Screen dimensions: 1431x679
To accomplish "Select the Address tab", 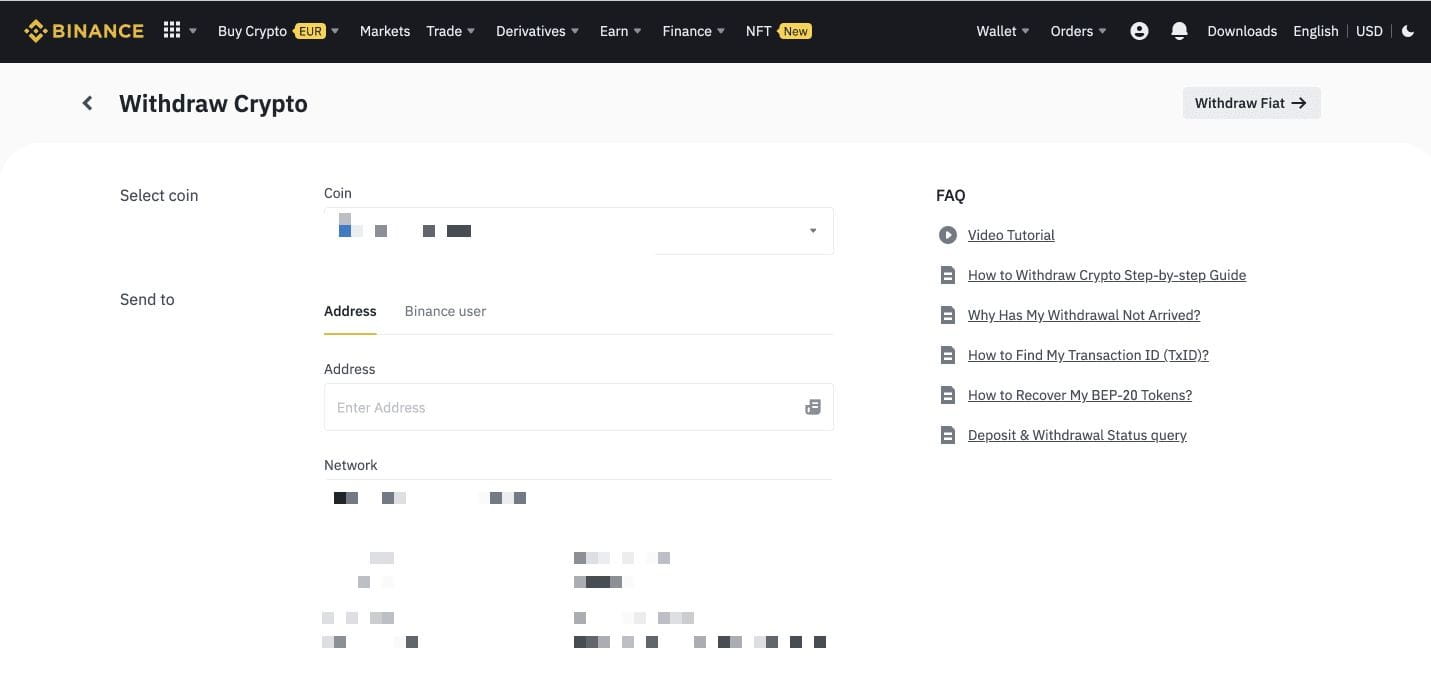I will coord(350,311).
